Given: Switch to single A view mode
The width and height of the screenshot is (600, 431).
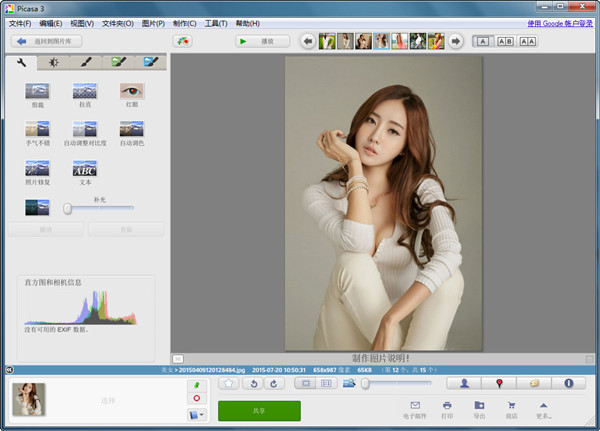Looking at the screenshot, I should [x=483, y=41].
